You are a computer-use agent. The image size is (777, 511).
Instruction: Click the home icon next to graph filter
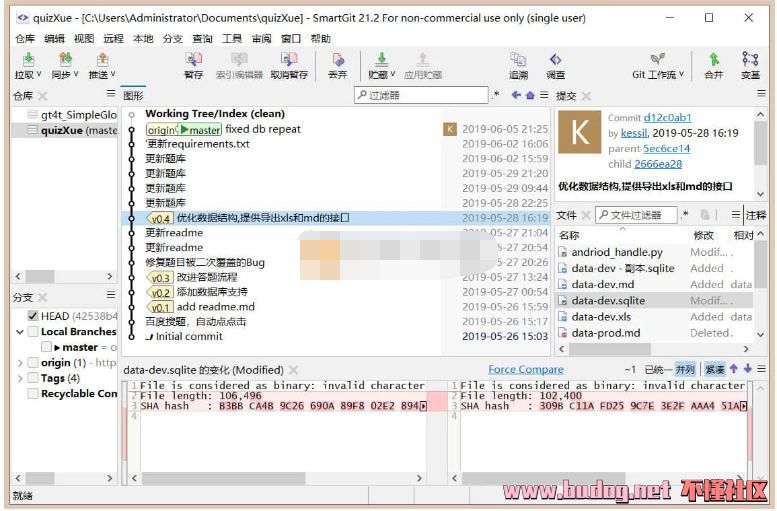[x=530, y=95]
